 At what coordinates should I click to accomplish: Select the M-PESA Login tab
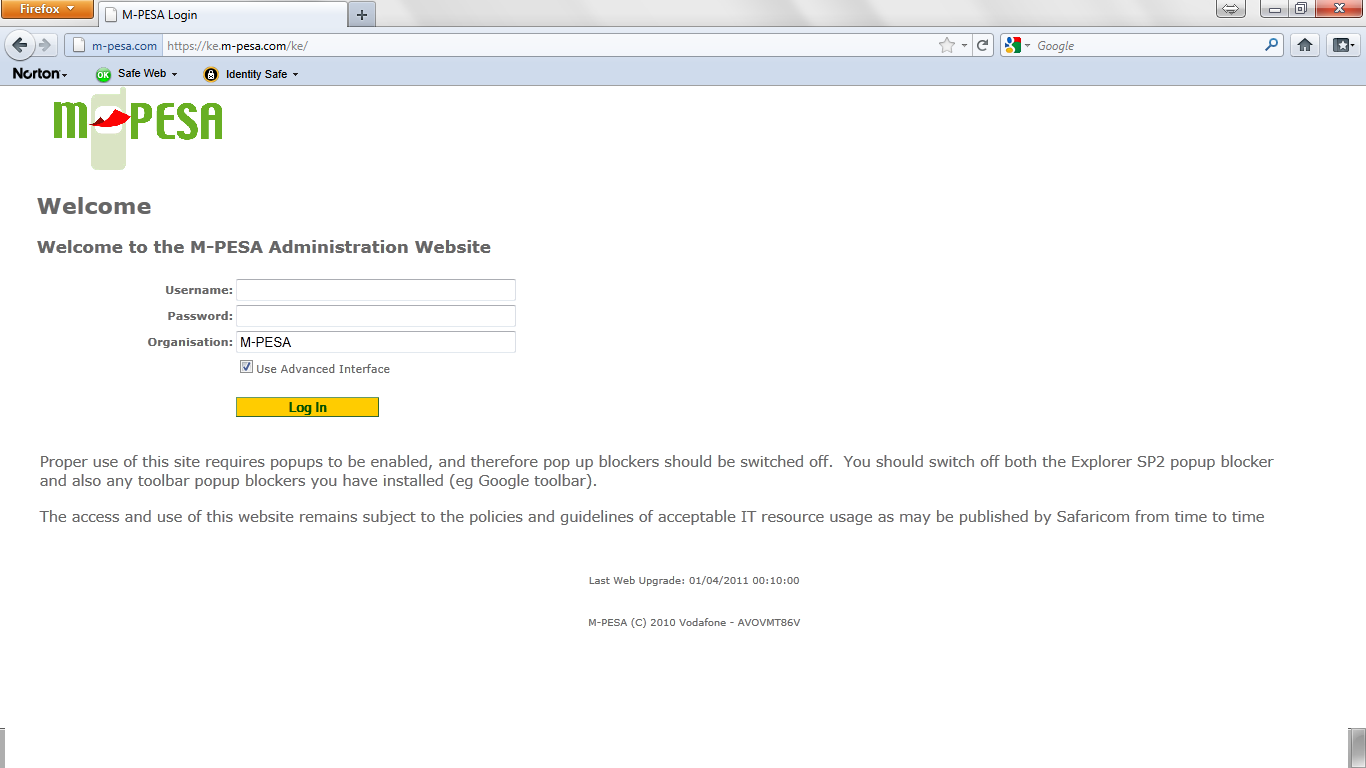[x=222, y=15]
